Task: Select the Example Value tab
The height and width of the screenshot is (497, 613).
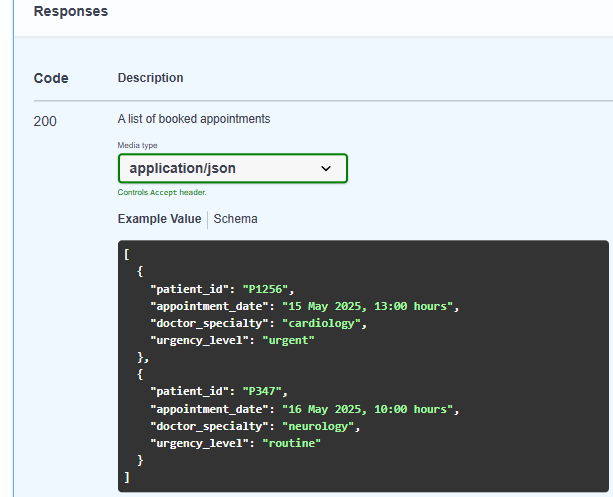Action: [x=160, y=219]
